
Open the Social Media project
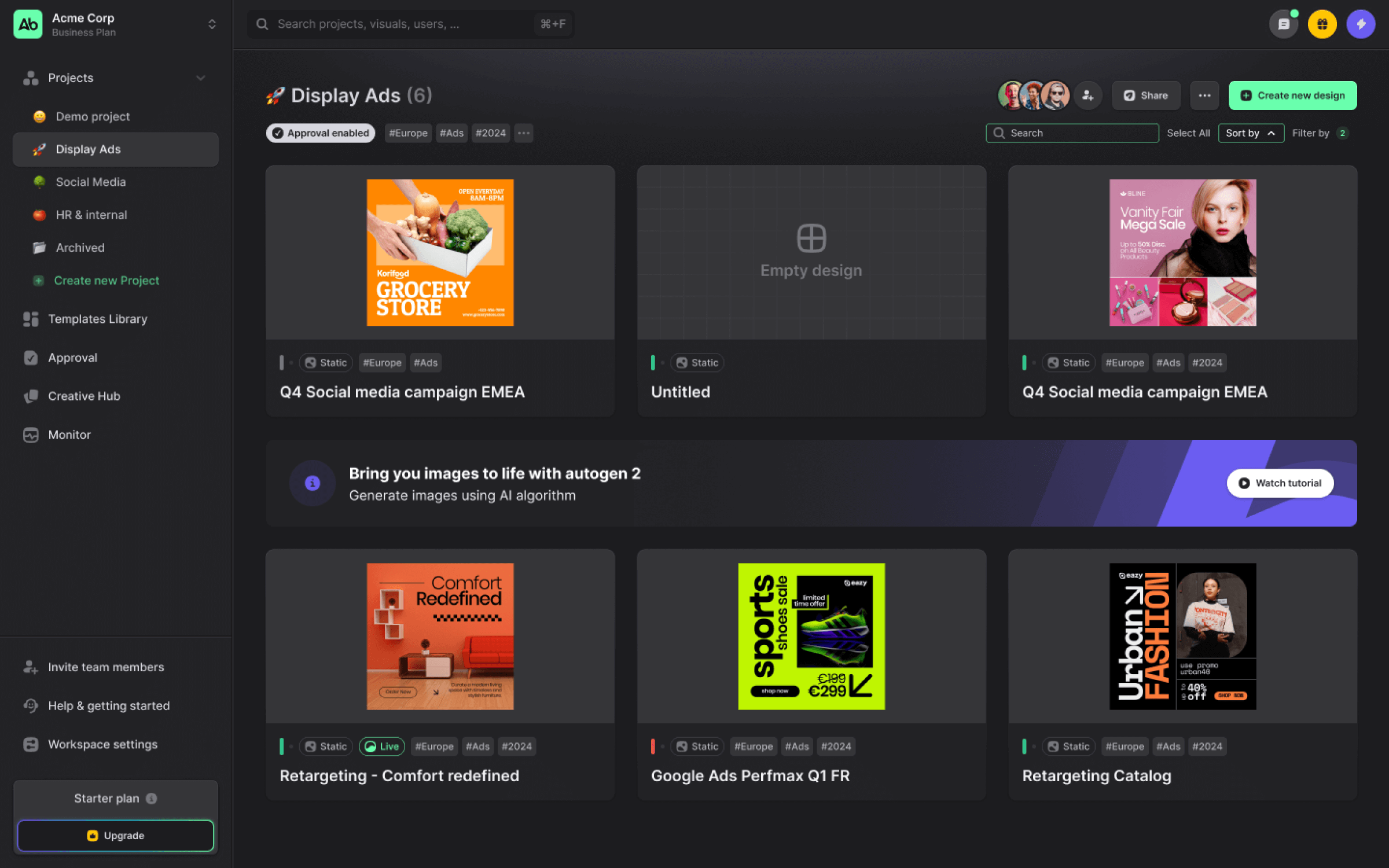tap(90, 182)
